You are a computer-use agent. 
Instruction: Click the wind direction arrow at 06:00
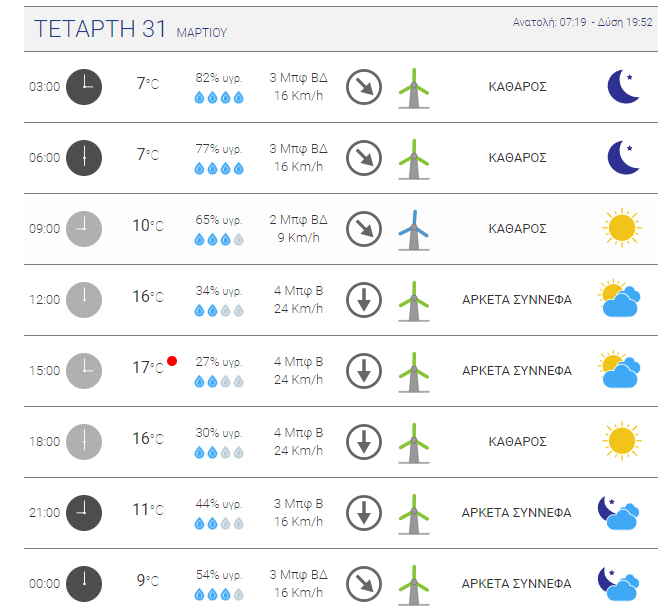click(364, 158)
